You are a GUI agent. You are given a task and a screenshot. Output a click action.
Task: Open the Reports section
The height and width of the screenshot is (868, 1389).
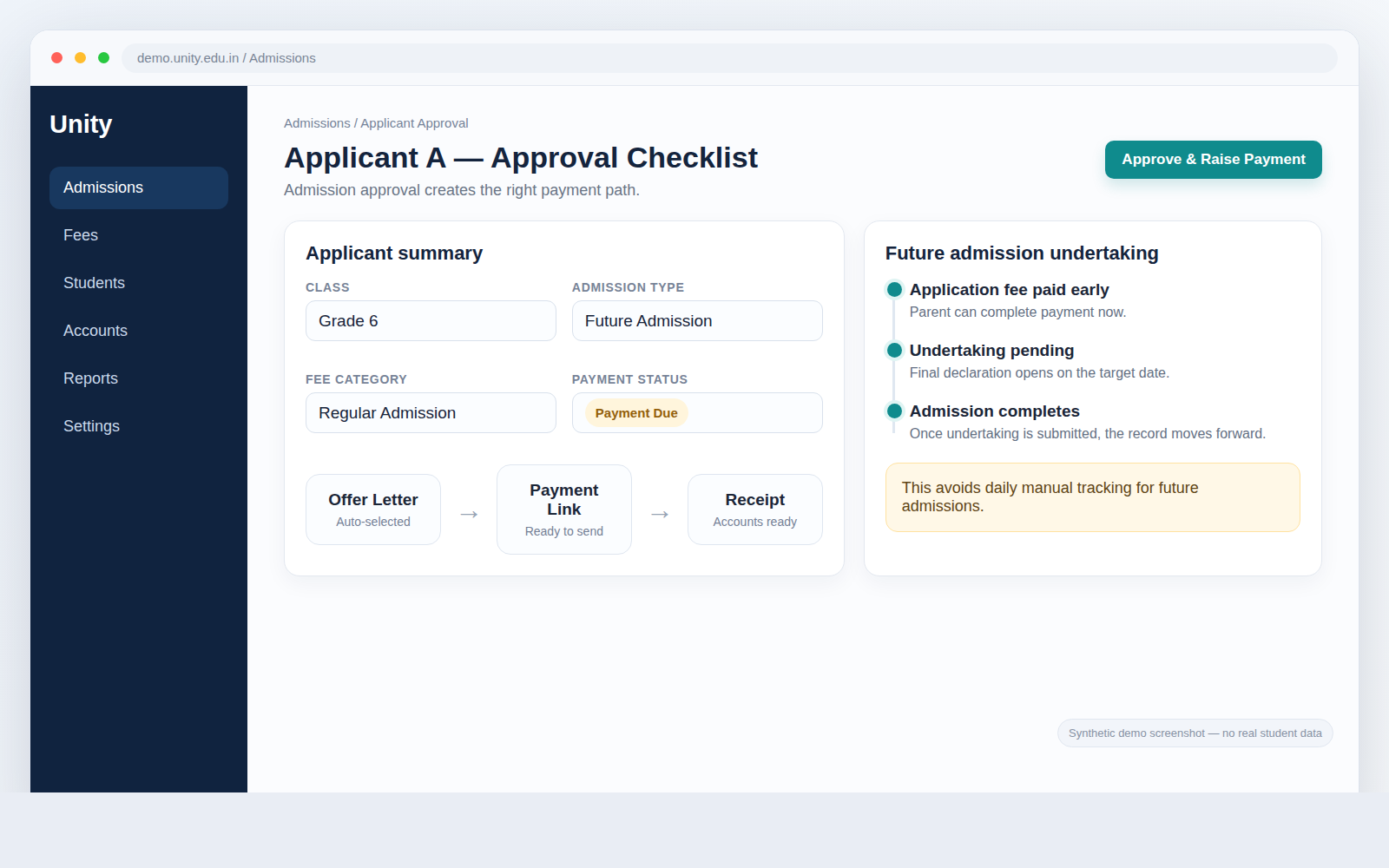point(139,378)
